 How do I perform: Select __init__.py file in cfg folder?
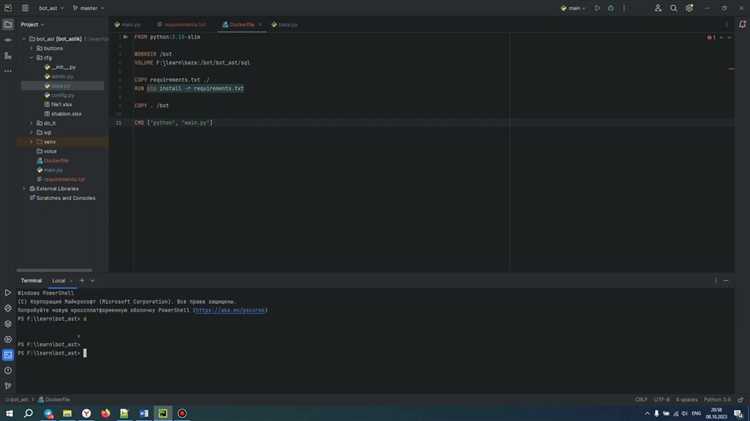[x=60, y=67]
